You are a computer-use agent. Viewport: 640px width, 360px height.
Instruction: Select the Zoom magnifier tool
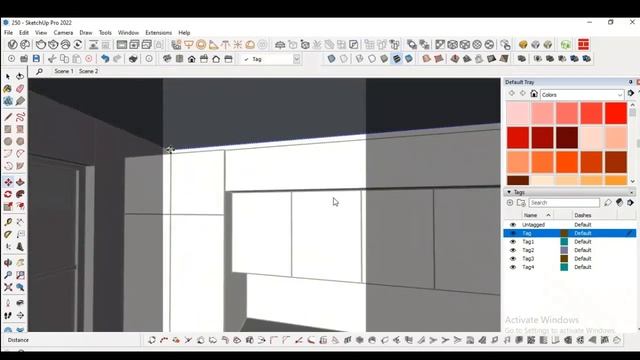(8, 275)
